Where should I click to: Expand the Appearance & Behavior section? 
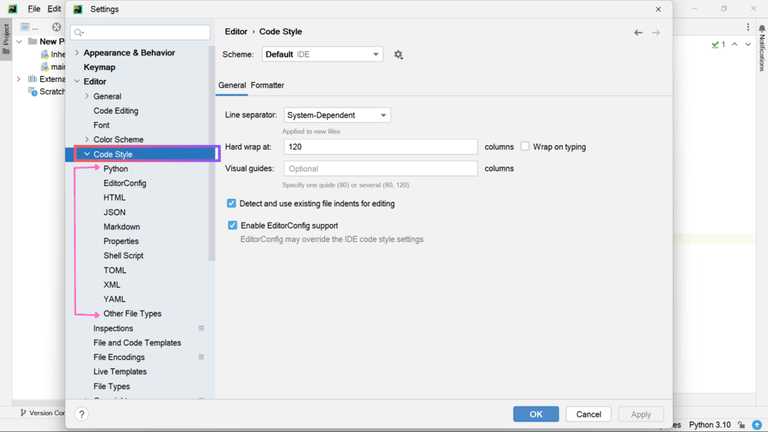[x=77, y=53]
